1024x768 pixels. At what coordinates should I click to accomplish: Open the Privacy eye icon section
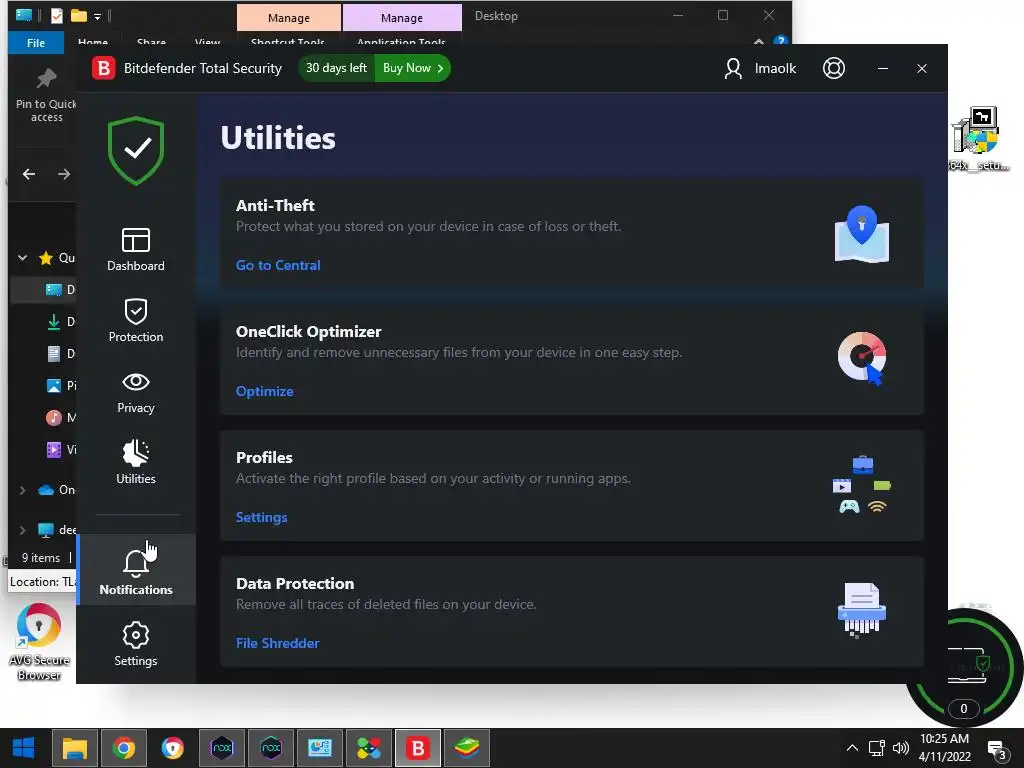click(x=136, y=392)
